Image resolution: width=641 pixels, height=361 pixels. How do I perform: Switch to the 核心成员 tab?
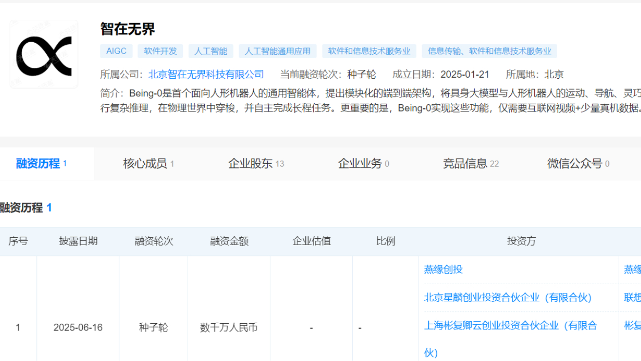(148, 164)
